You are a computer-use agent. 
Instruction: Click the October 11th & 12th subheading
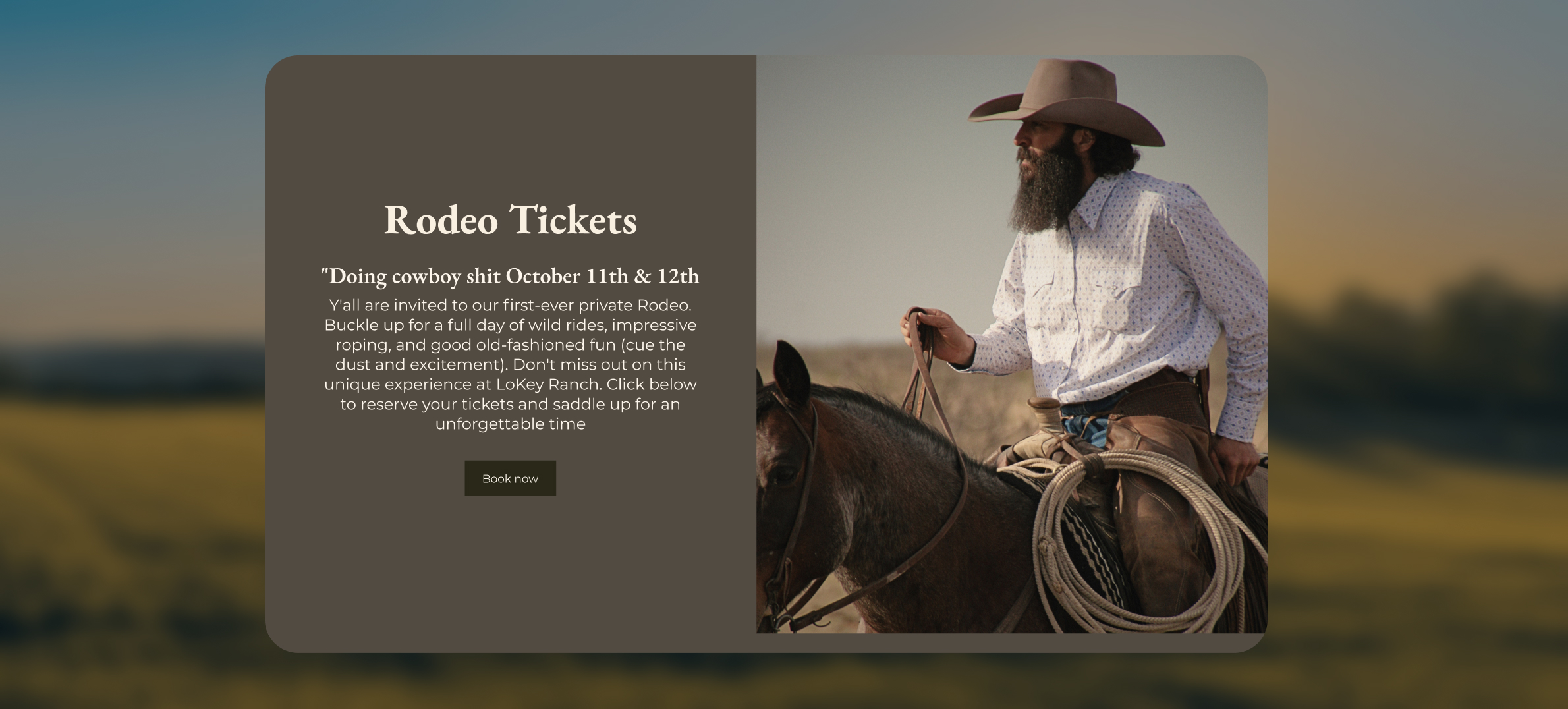coord(510,275)
